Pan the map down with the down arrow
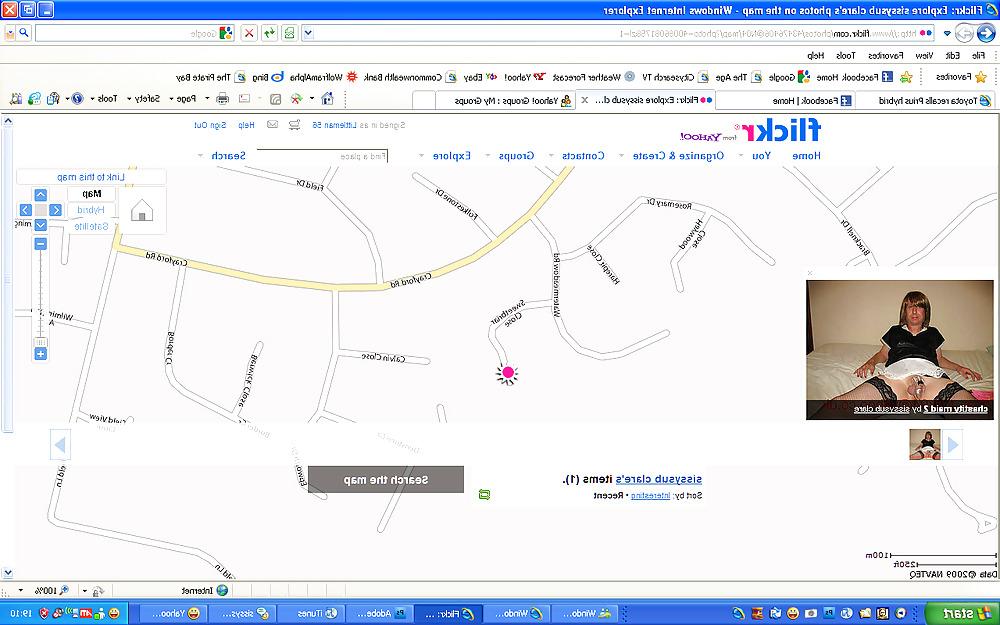The image size is (1000, 625). point(40,224)
